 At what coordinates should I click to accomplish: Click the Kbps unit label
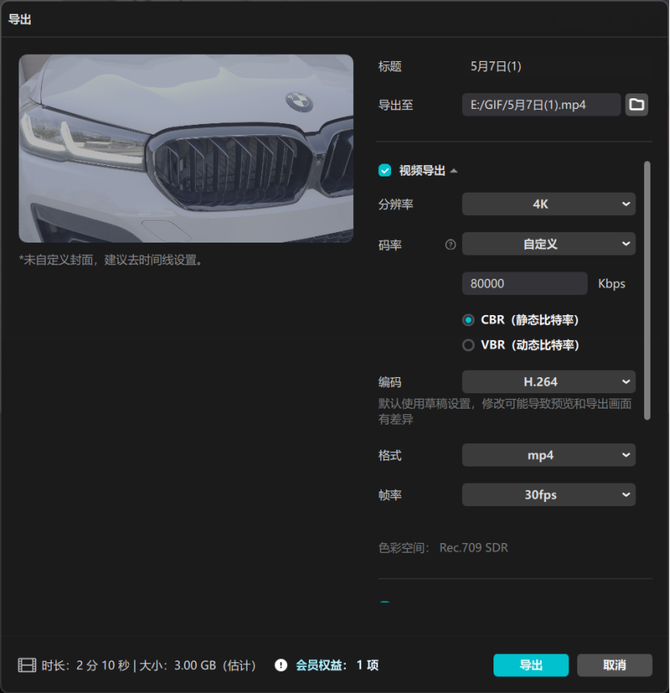click(611, 284)
